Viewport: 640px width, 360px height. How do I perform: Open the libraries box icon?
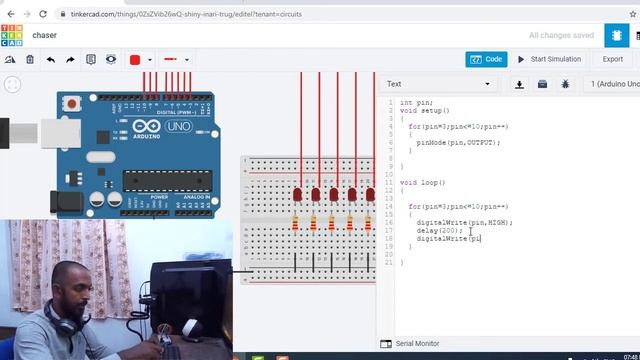coord(542,84)
